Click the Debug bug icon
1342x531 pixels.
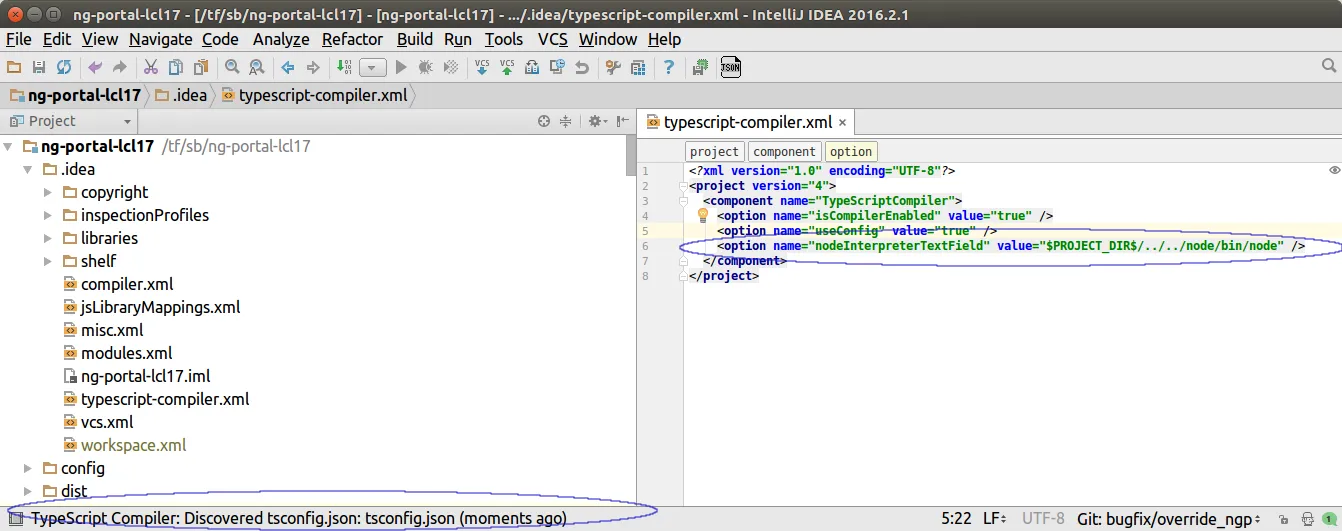click(x=426, y=67)
